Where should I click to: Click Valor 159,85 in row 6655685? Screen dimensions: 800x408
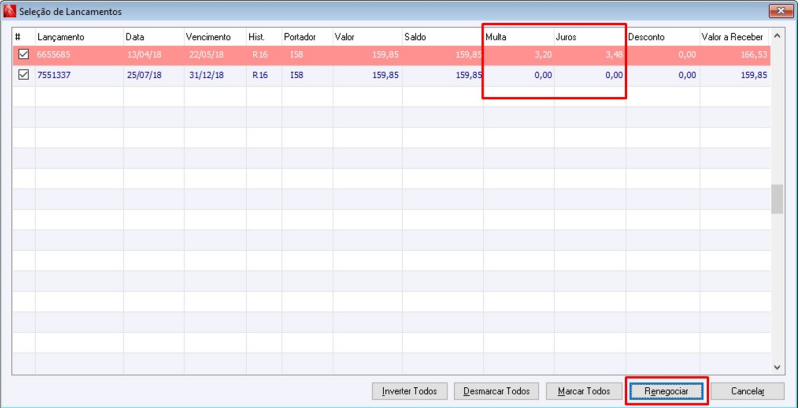tap(386, 55)
